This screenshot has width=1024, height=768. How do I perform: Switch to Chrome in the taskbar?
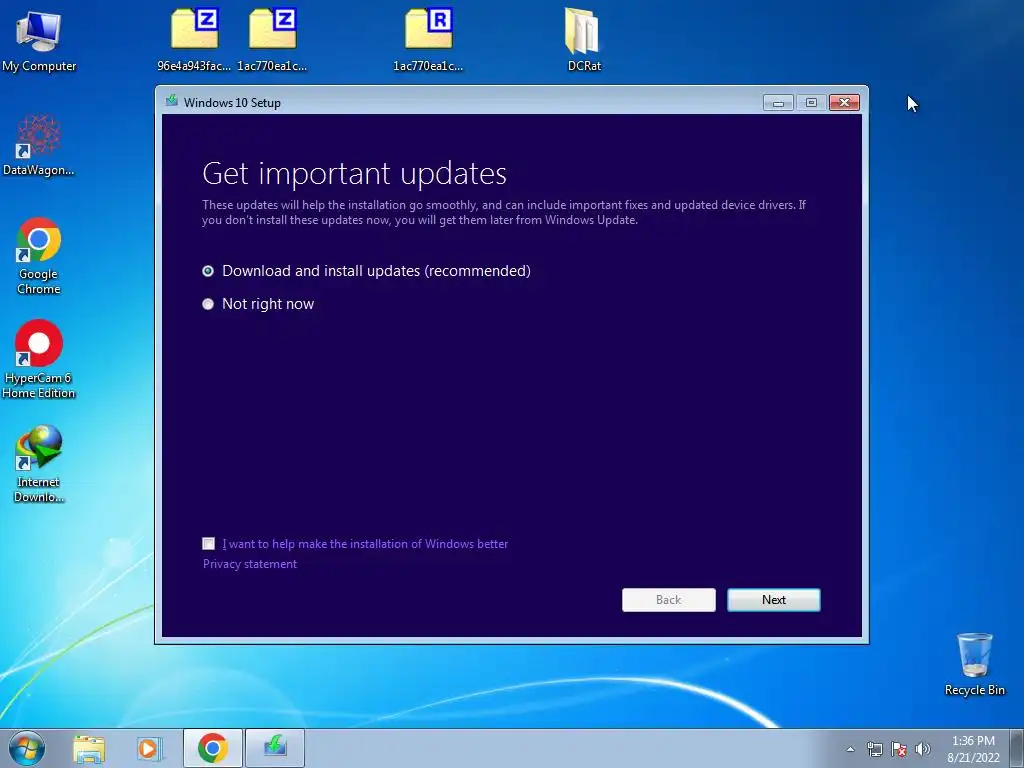213,748
